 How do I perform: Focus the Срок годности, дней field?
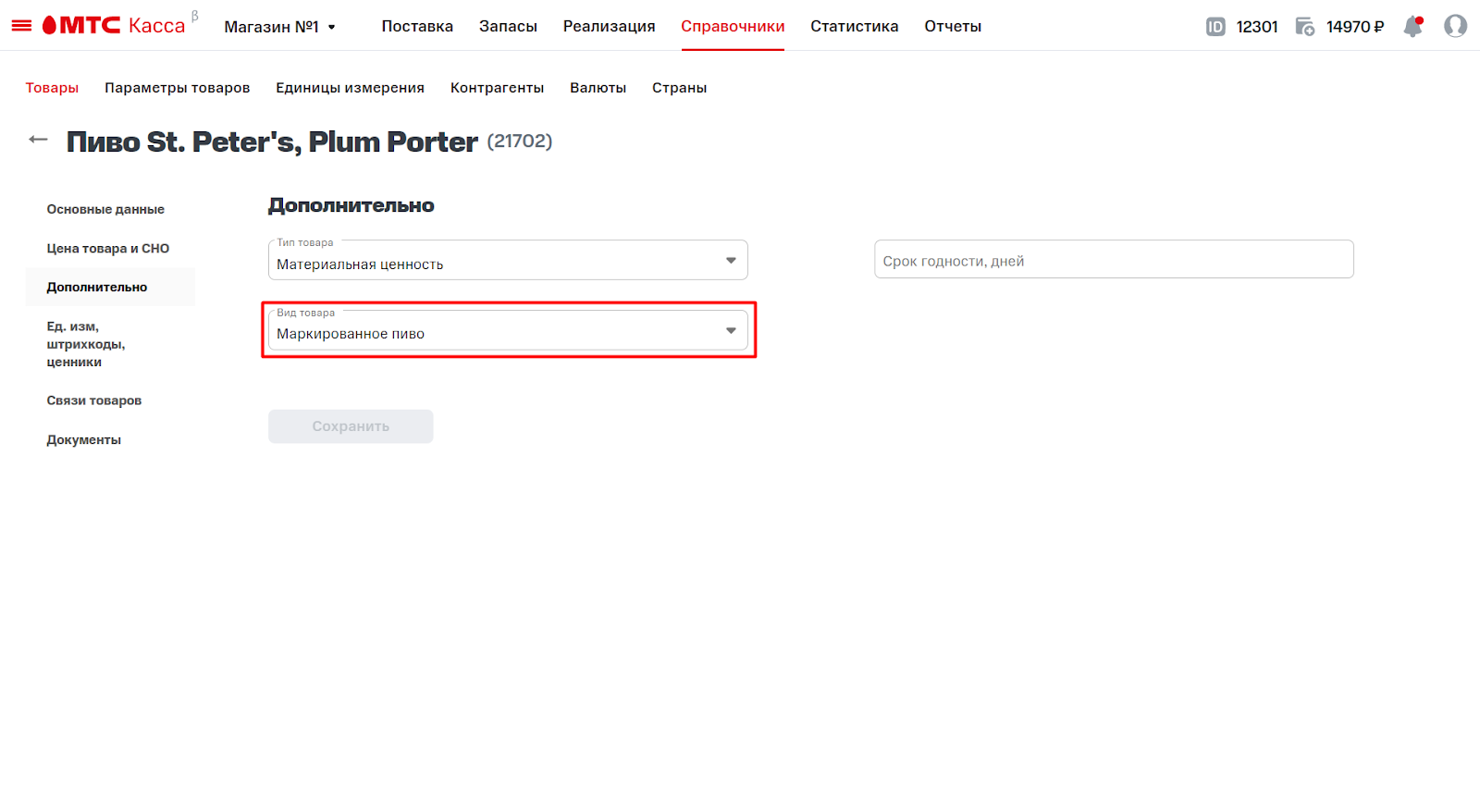(x=1114, y=259)
